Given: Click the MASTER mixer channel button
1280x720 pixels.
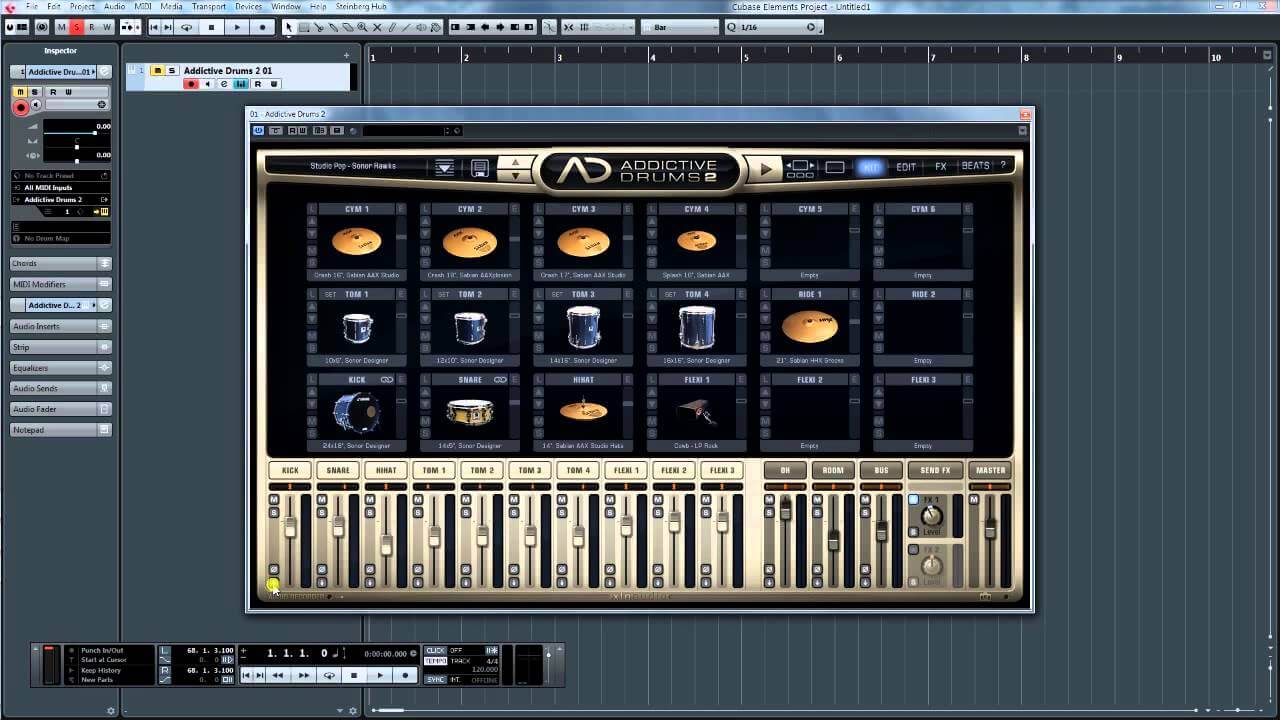Looking at the screenshot, I should [991, 470].
